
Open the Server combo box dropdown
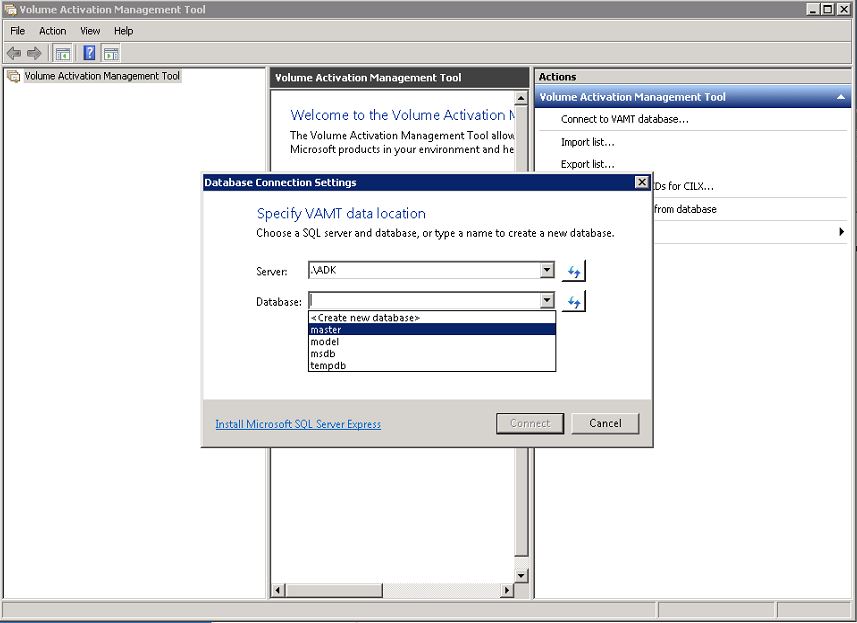pyautogui.click(x=546, y=270)
